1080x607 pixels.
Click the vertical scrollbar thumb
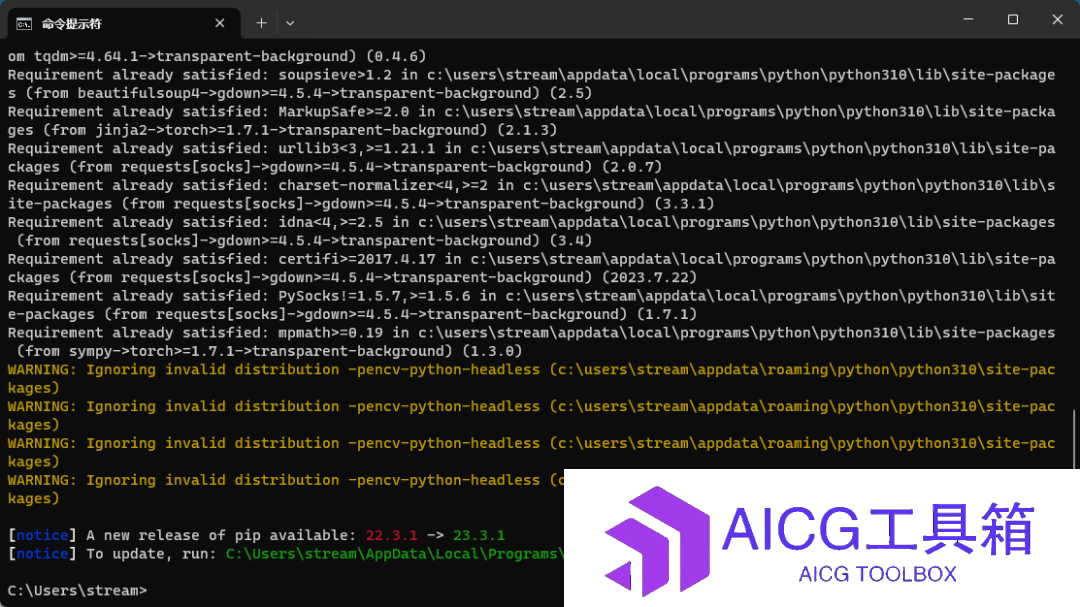(1074, 439)
